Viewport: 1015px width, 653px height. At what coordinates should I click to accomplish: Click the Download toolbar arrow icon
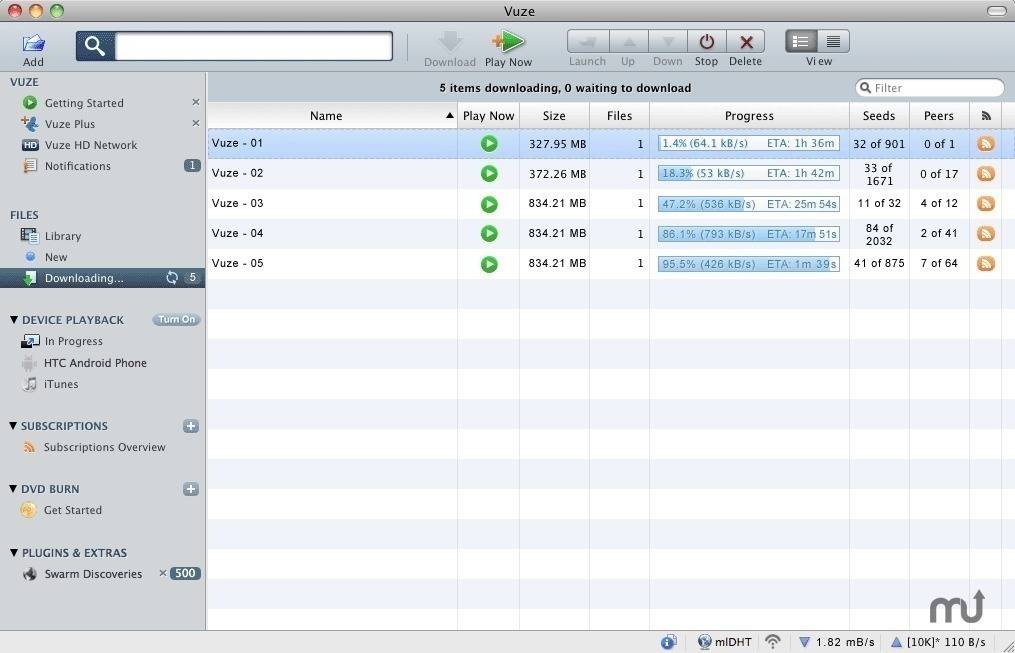tap(450, 41)
